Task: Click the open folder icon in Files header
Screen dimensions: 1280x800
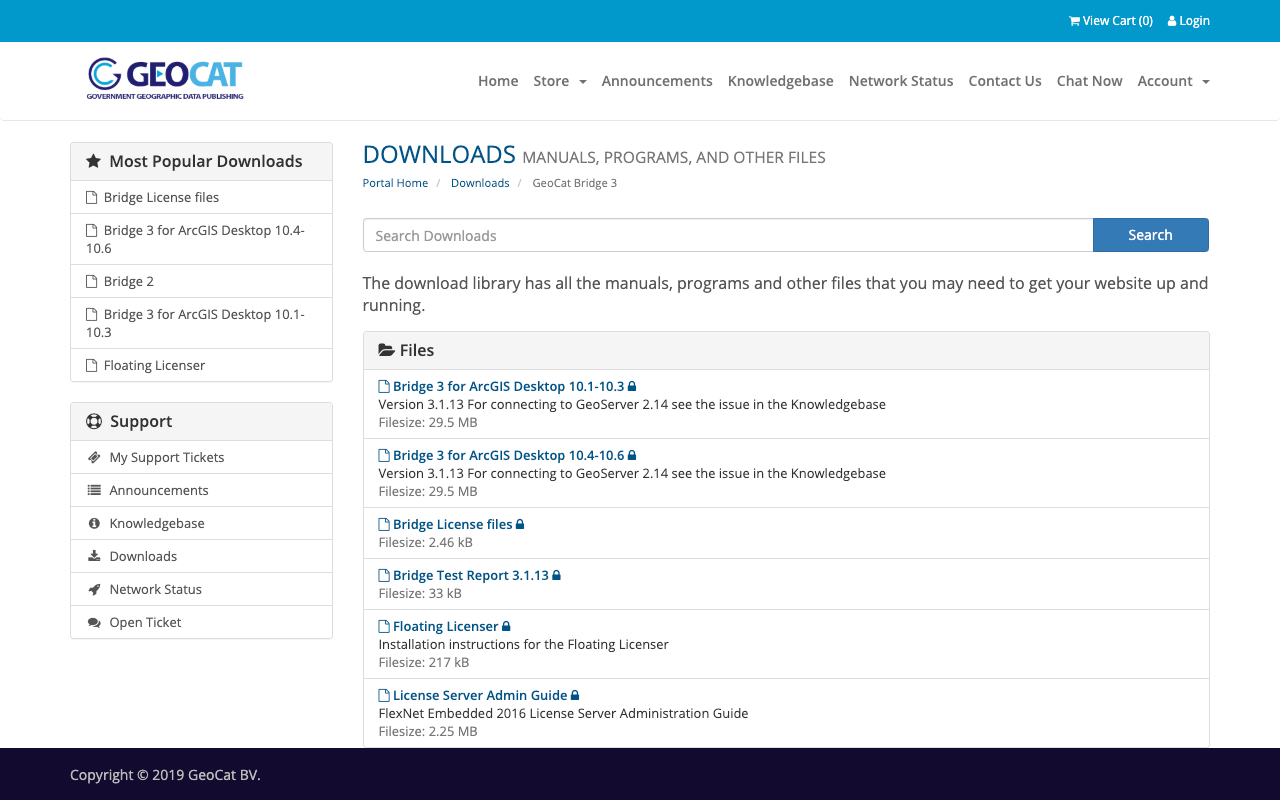Action: (x=386, y=350)
